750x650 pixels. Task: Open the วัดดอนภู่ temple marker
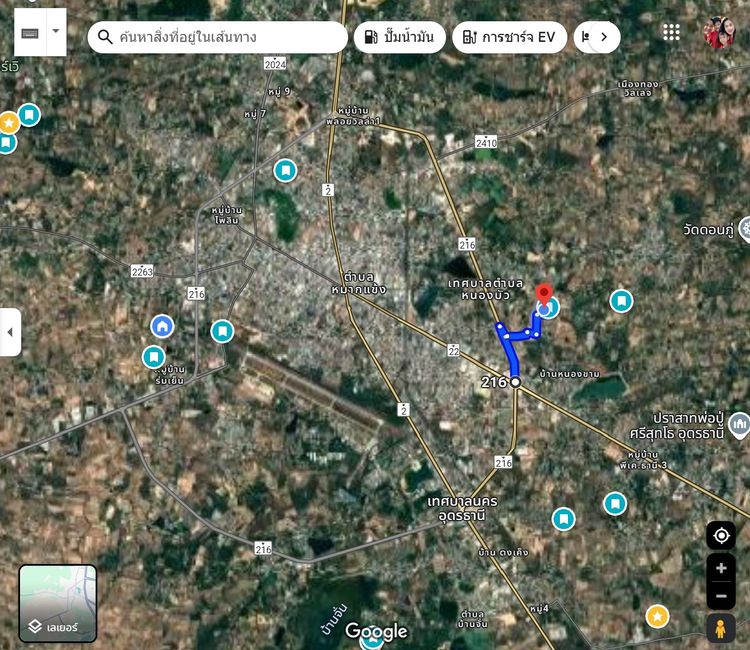pyautogui.click(x=744, y=229)
